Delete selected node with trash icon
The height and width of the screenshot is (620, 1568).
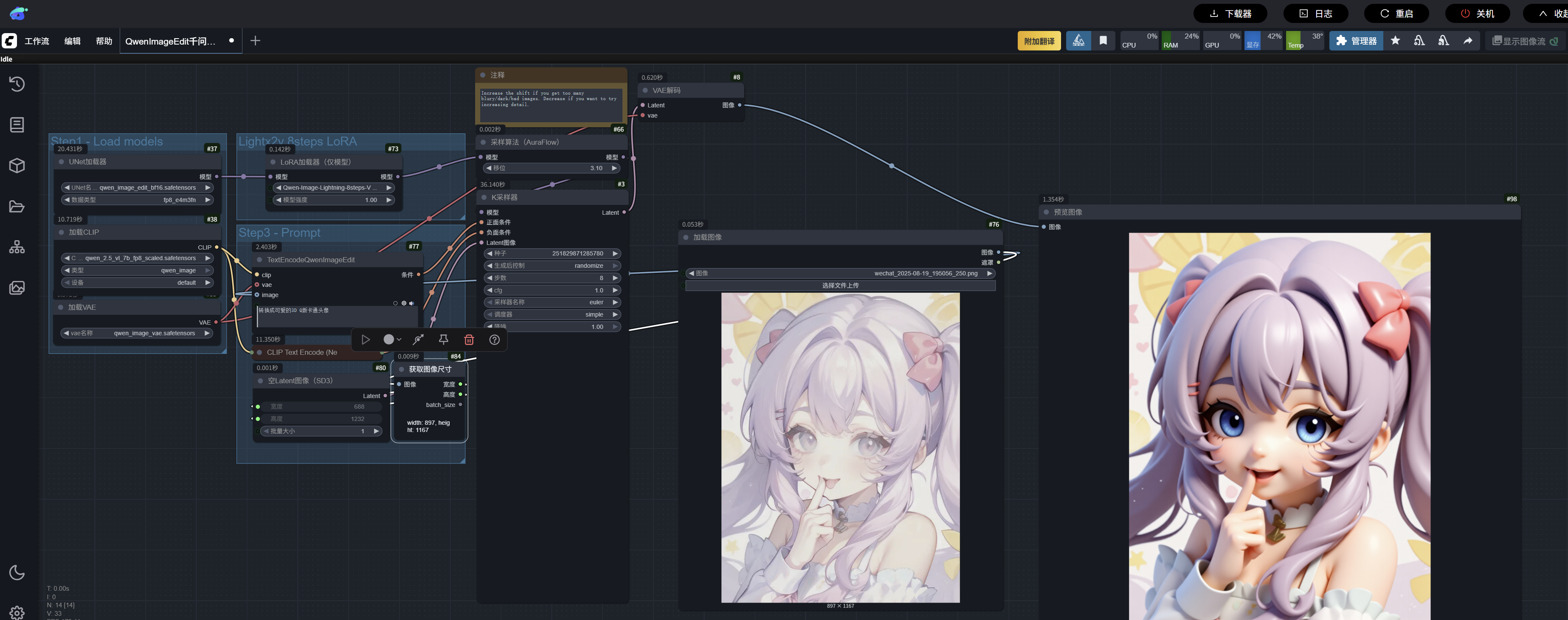pos(469,339)
